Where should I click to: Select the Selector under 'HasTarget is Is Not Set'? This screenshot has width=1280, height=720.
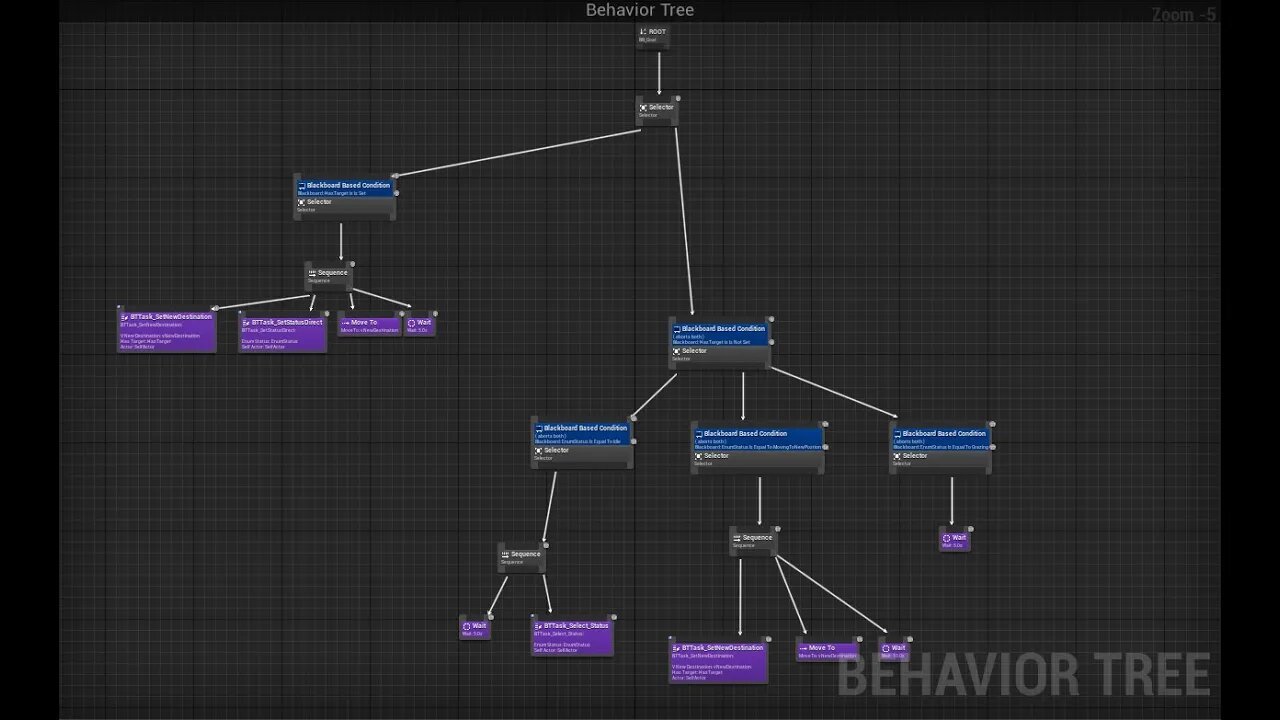720,355
